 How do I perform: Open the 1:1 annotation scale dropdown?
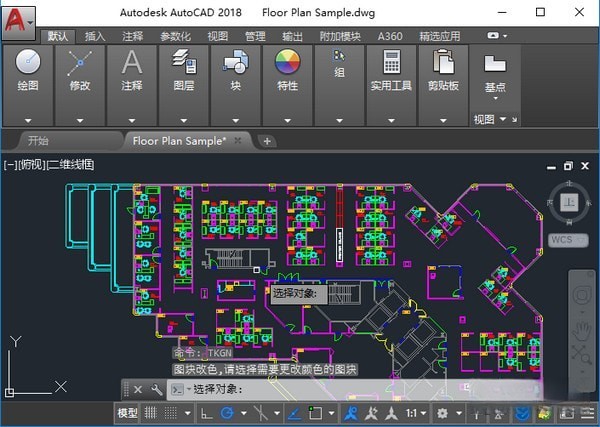point(418,413)
